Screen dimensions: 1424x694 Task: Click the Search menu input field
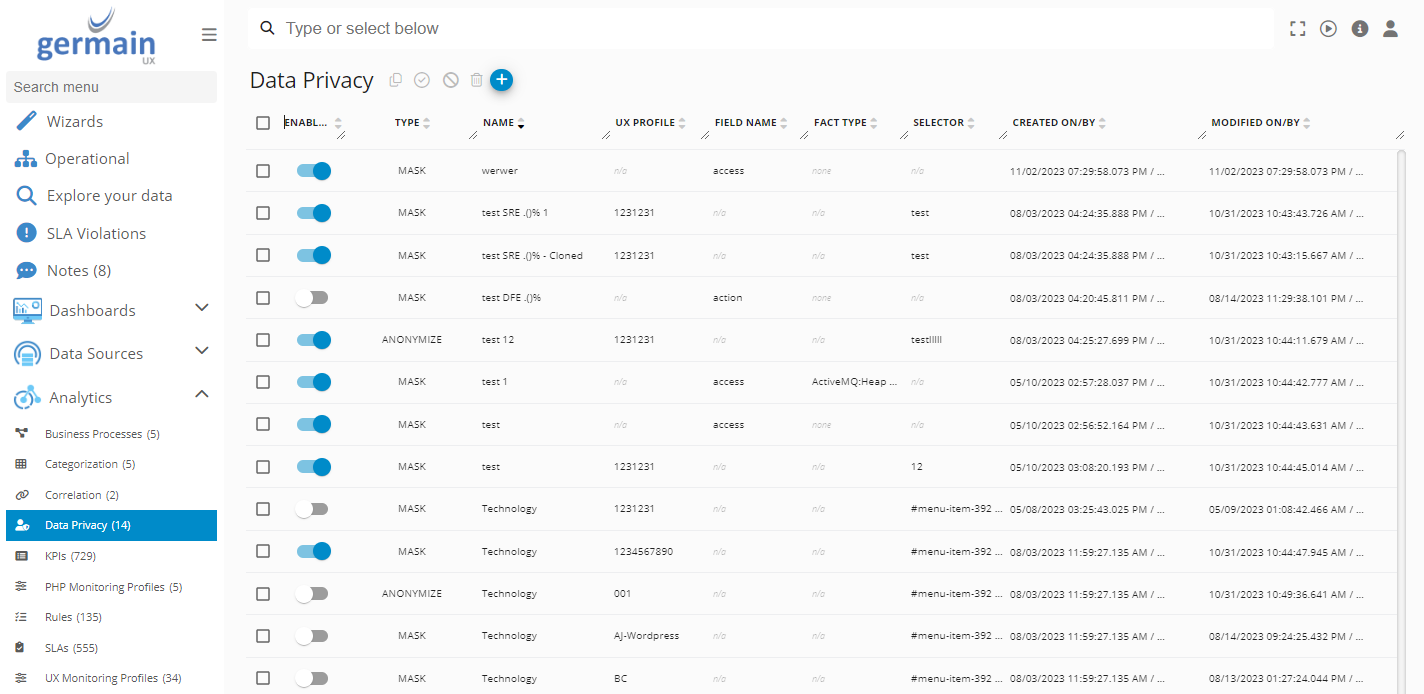point(111,87)
